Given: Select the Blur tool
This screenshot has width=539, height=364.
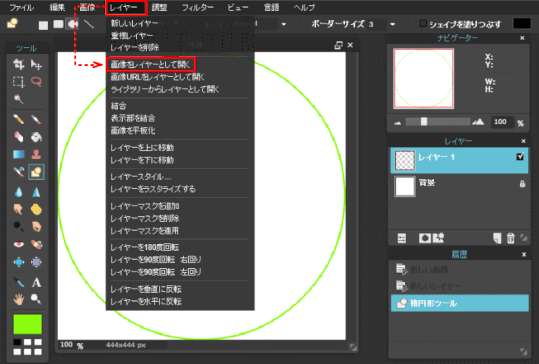Looking at the screenshot, I should [19, 192].
